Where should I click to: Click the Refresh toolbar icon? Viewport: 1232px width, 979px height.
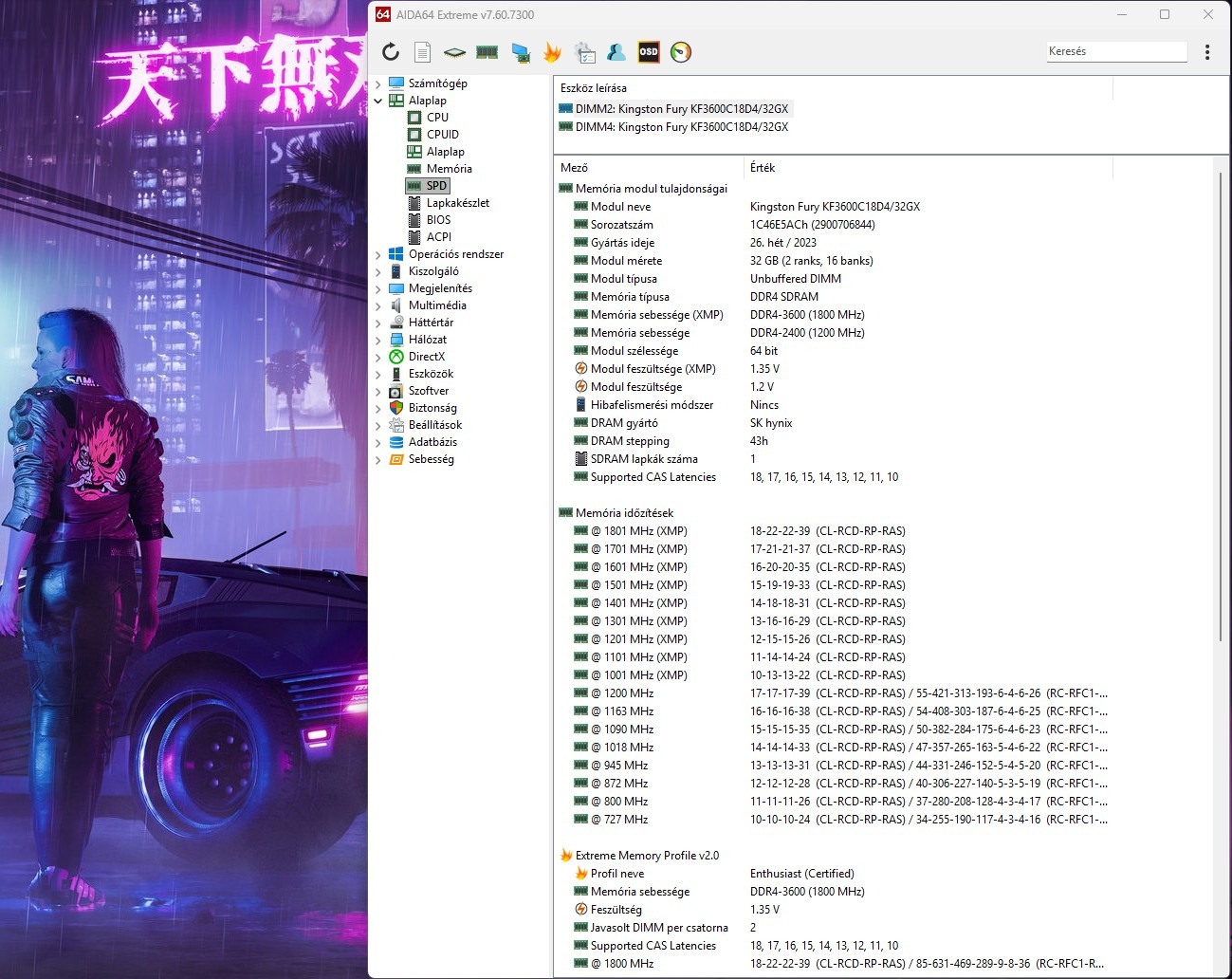[x=391, y=52]
